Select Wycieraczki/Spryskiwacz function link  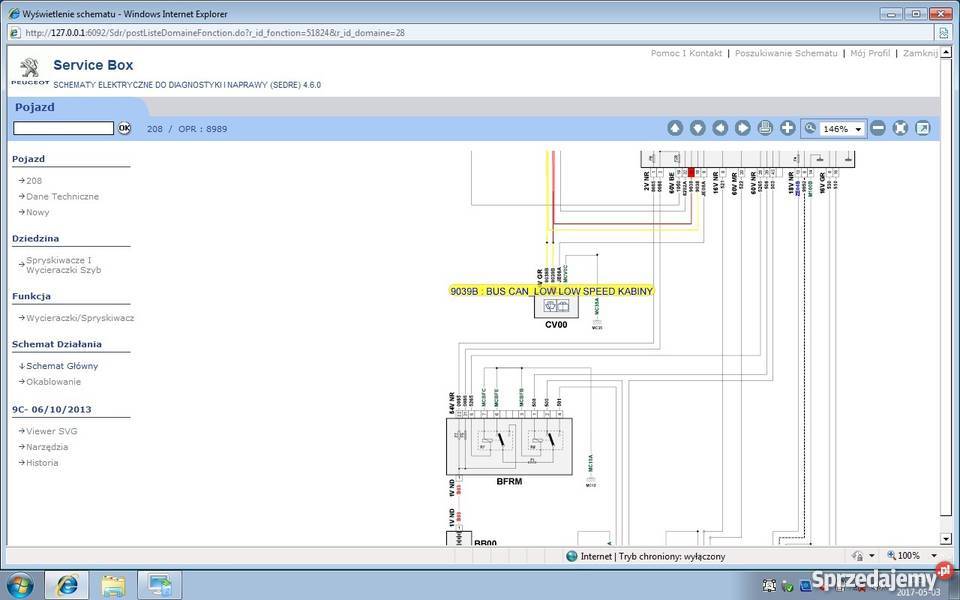point(80,318)
